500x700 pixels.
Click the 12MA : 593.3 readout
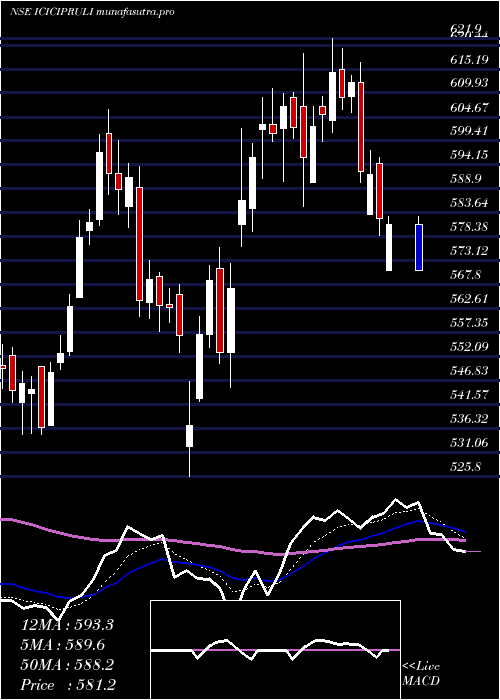67,625
